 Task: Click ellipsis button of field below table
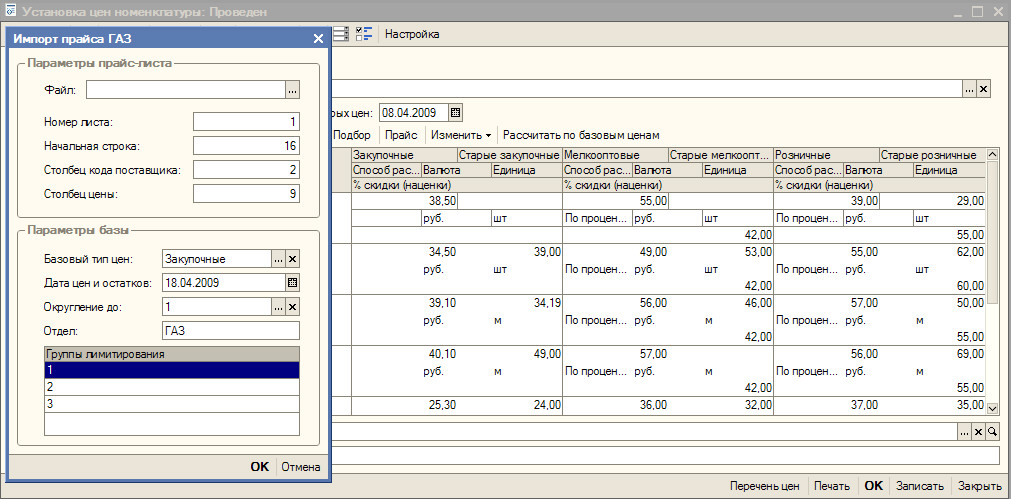(964, 433)
